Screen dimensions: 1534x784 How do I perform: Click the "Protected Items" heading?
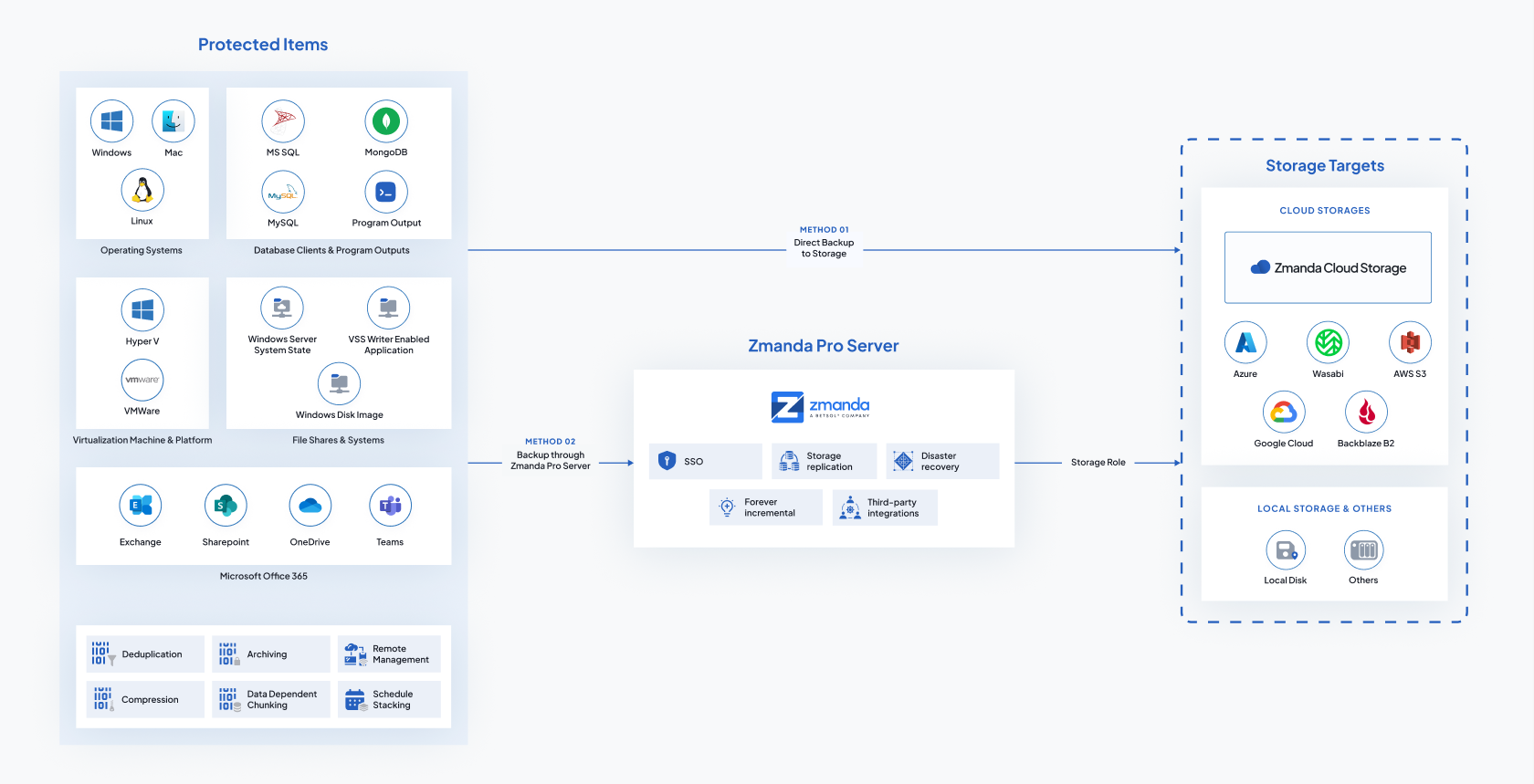click(x=263, y=45)
